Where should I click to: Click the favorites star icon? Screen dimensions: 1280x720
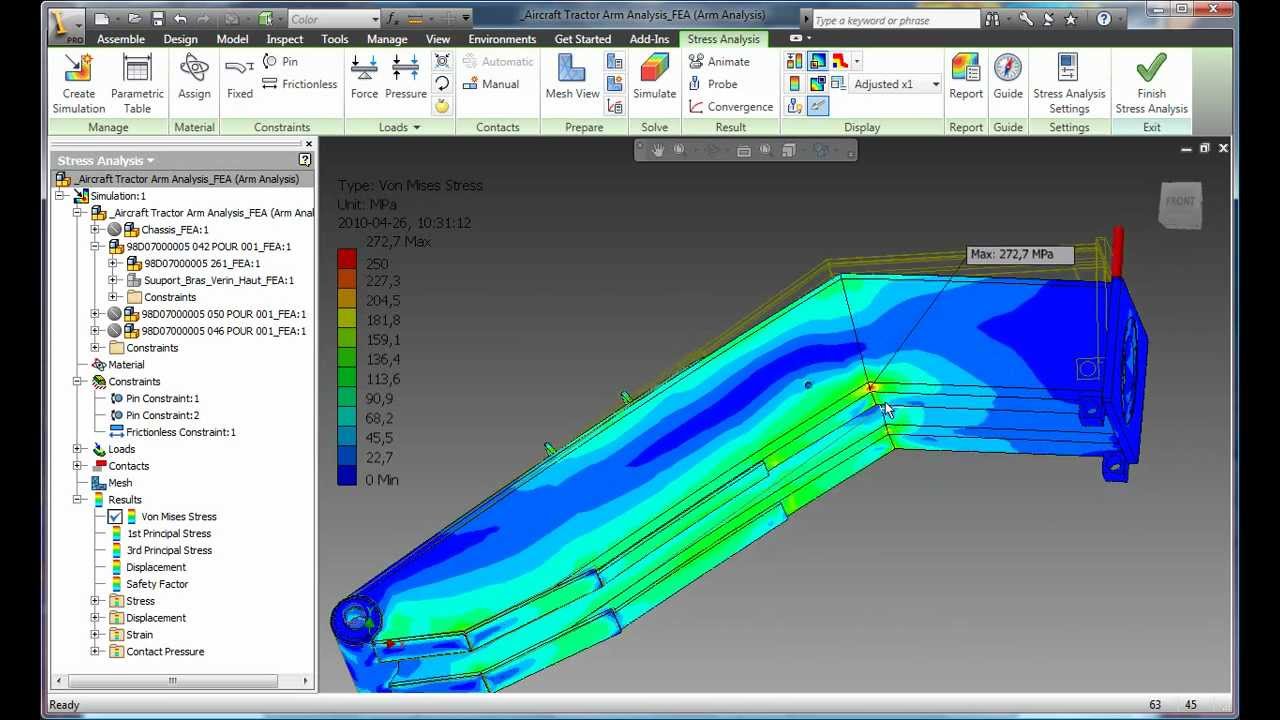click(1070, 19)
